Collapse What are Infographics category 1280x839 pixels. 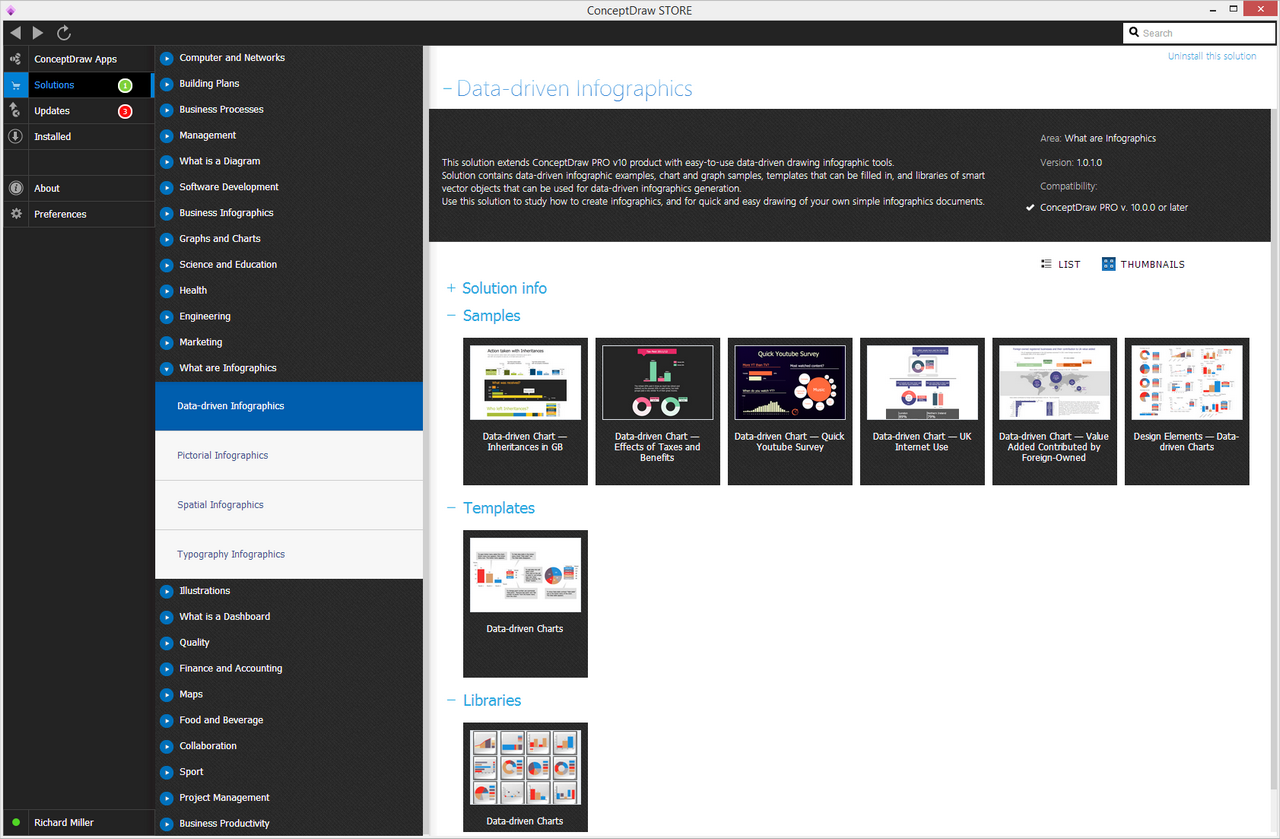[x=167, y=369]
